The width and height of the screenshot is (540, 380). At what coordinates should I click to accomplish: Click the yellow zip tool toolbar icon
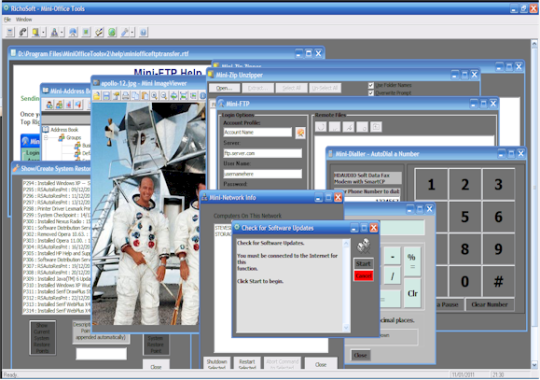pos(35,32)
